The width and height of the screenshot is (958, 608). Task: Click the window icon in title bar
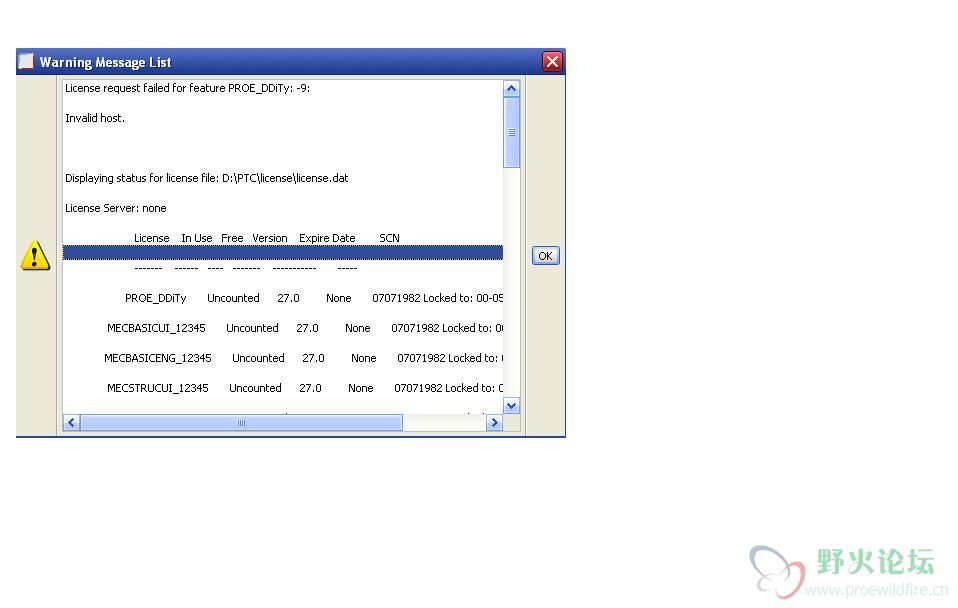point(26,61)
